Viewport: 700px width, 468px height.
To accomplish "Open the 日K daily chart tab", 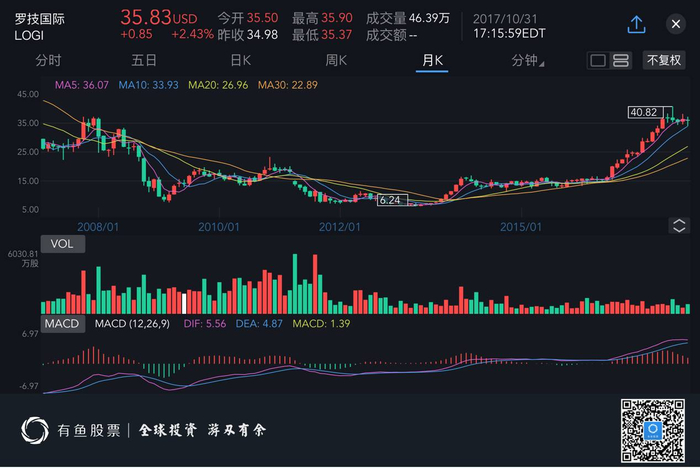I will pos(240,61).
